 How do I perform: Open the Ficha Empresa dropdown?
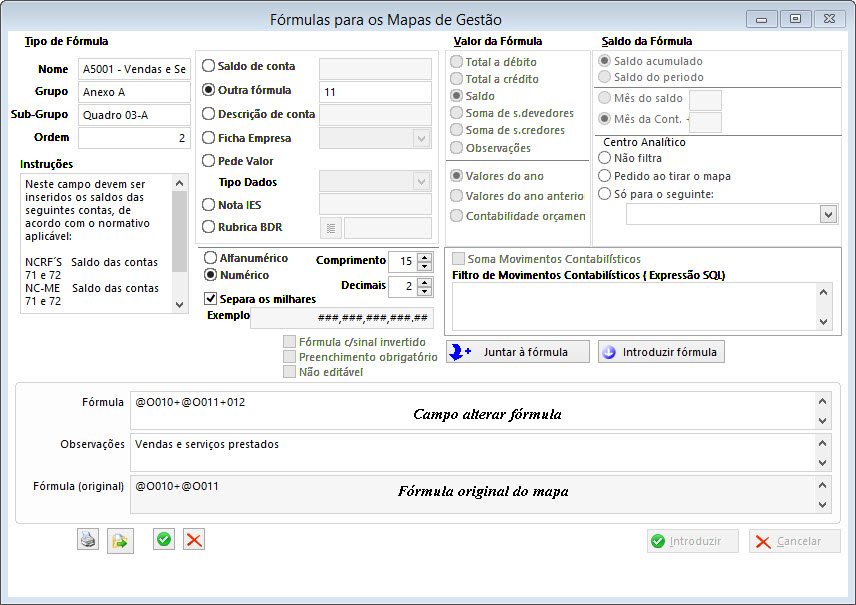421,138
